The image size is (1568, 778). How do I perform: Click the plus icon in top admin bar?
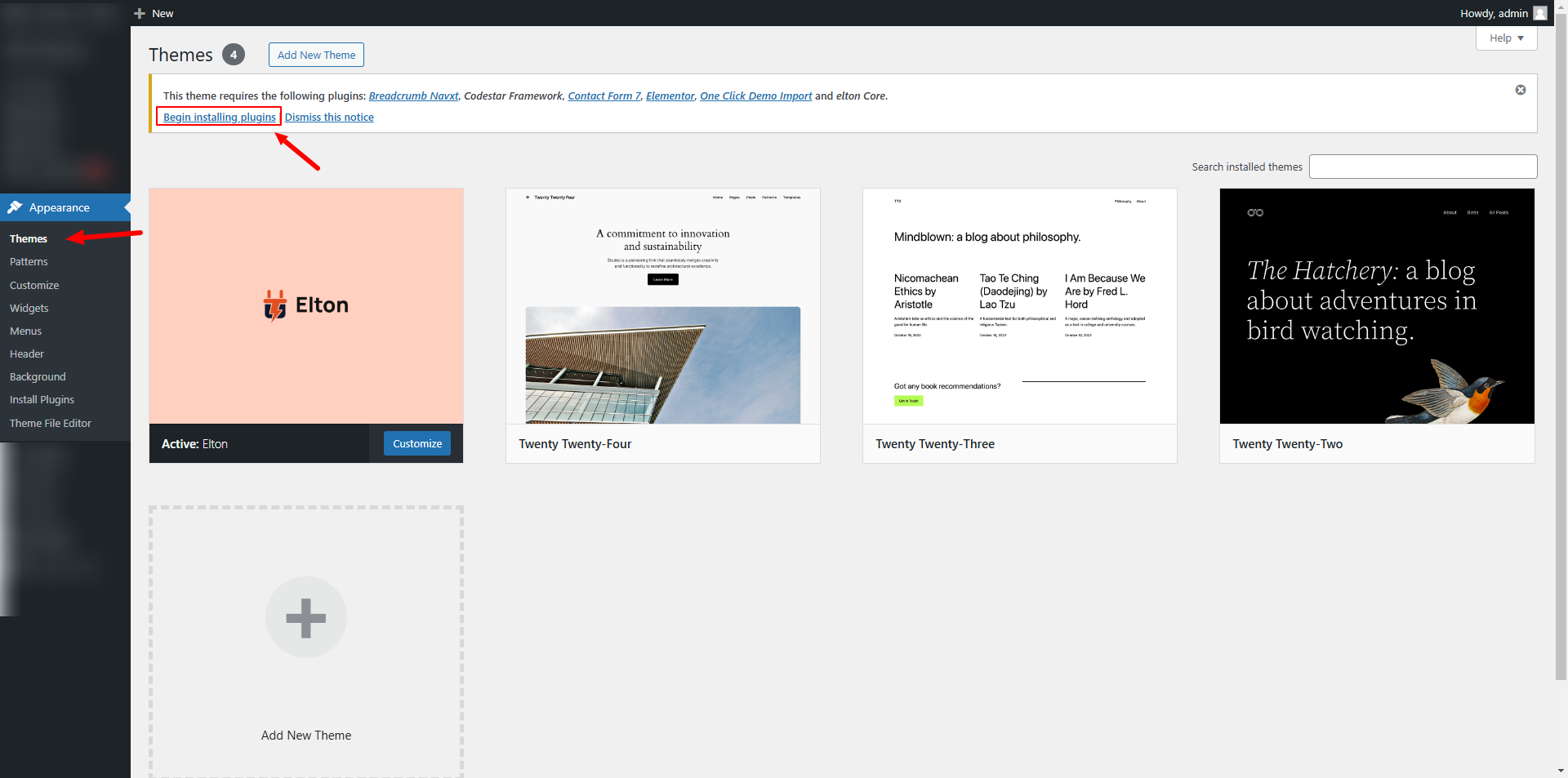point(140,14)
